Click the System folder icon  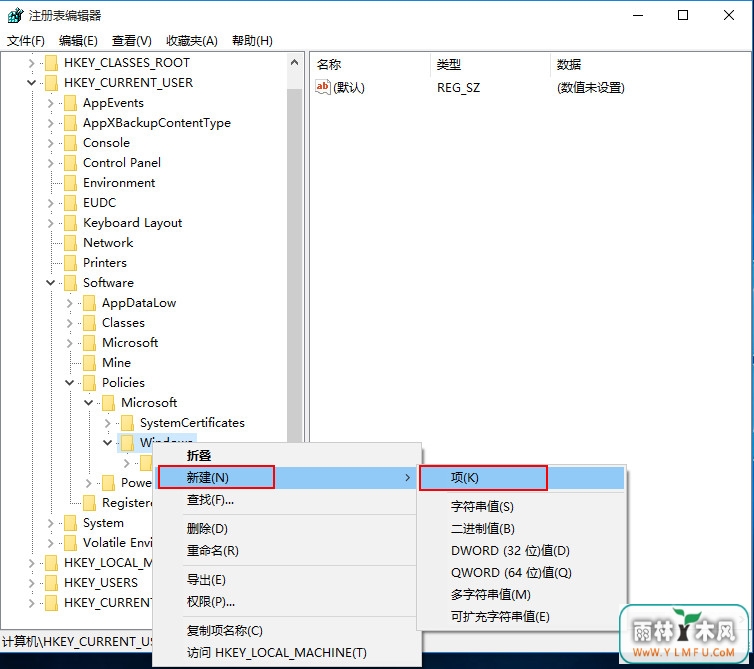[70, 523]
